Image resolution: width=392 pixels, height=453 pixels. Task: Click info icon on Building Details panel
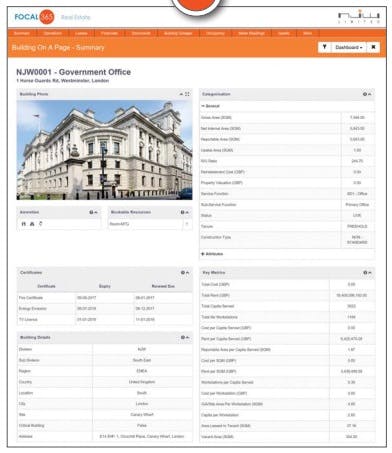182,337
